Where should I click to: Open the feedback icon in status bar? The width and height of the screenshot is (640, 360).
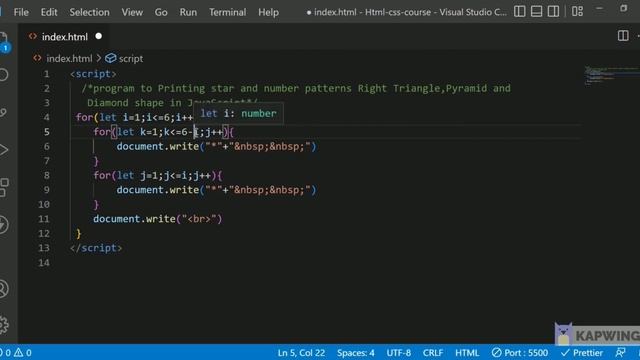(620, 353)
